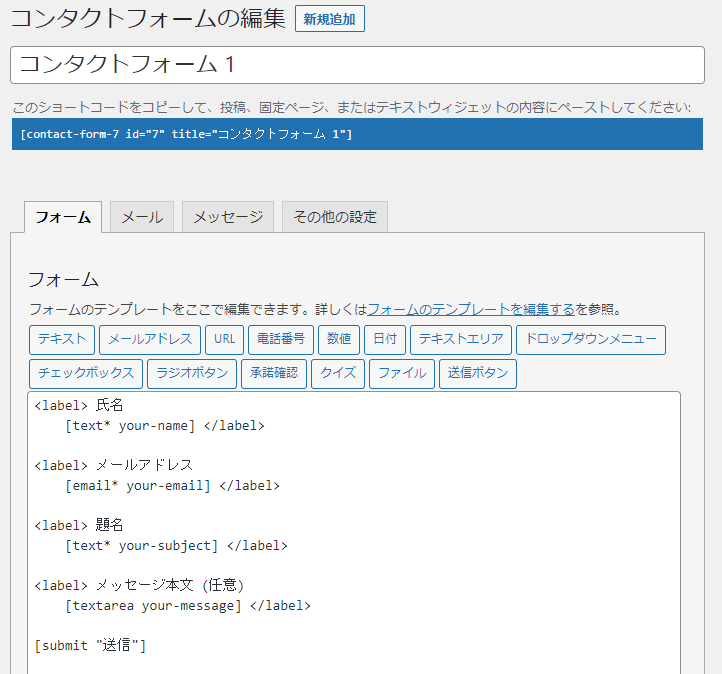
Task: Add a テキストエリア tag
Action: click(x=461, y=340)
